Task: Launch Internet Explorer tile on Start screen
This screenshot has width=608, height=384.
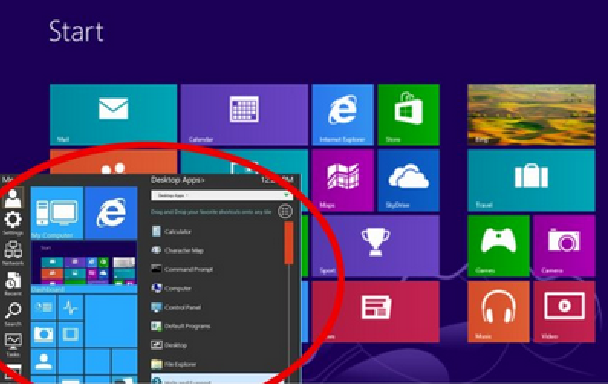Action: (x=343, y=115)
